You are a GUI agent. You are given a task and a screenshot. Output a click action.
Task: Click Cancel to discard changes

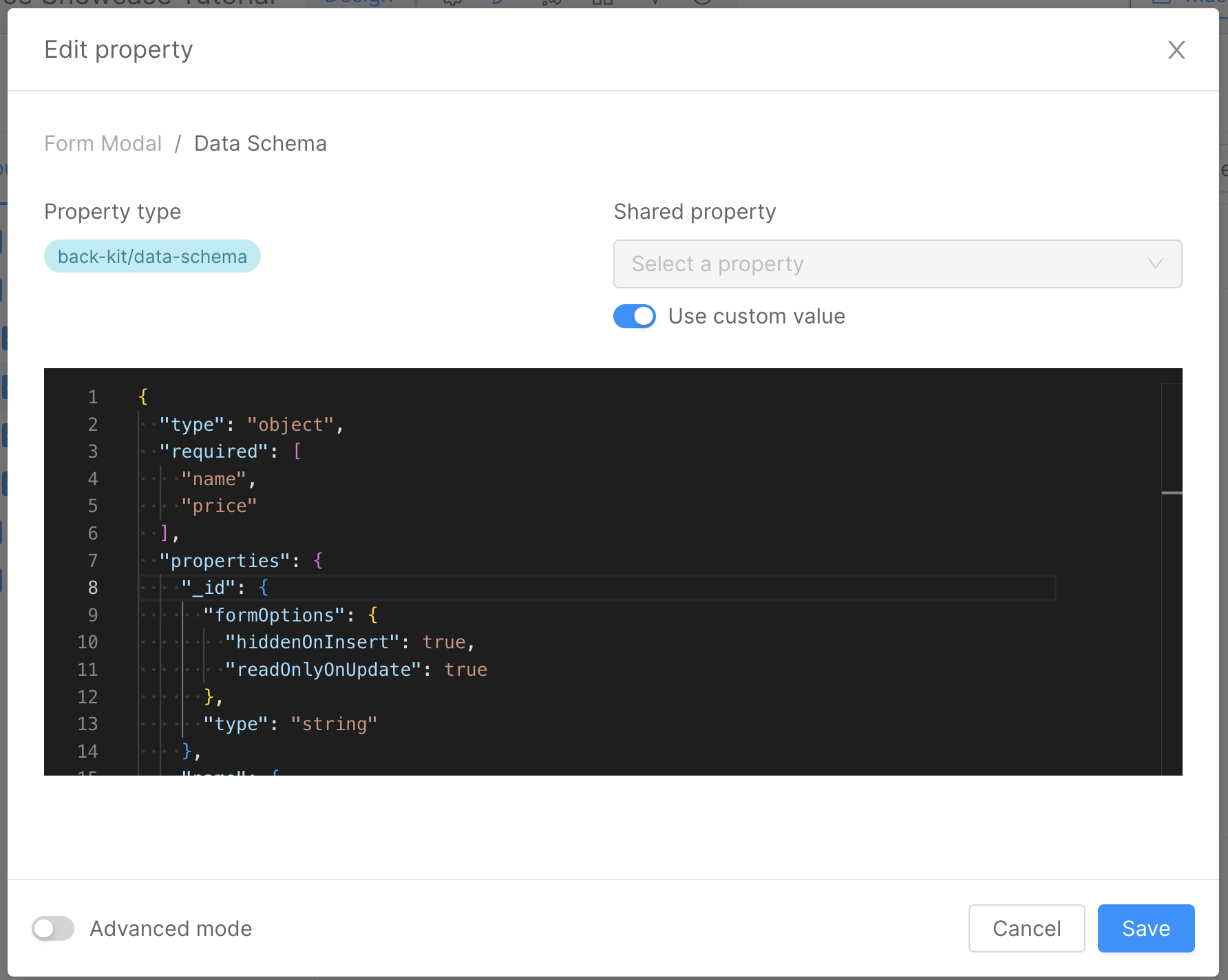(1026, 928)
